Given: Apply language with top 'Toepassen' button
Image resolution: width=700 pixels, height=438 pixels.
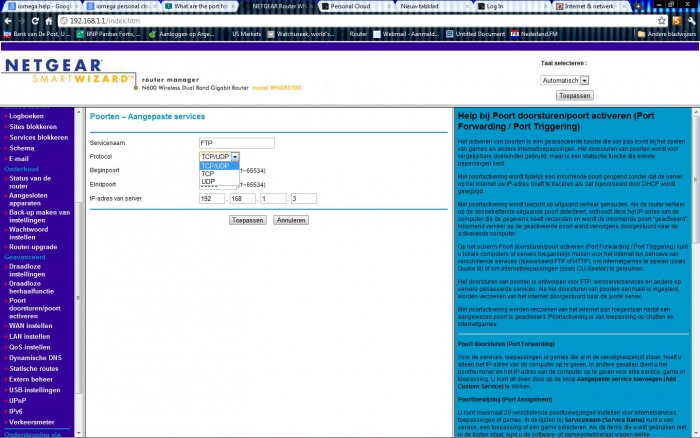Looking at the screenshot, I should [575, 96].
